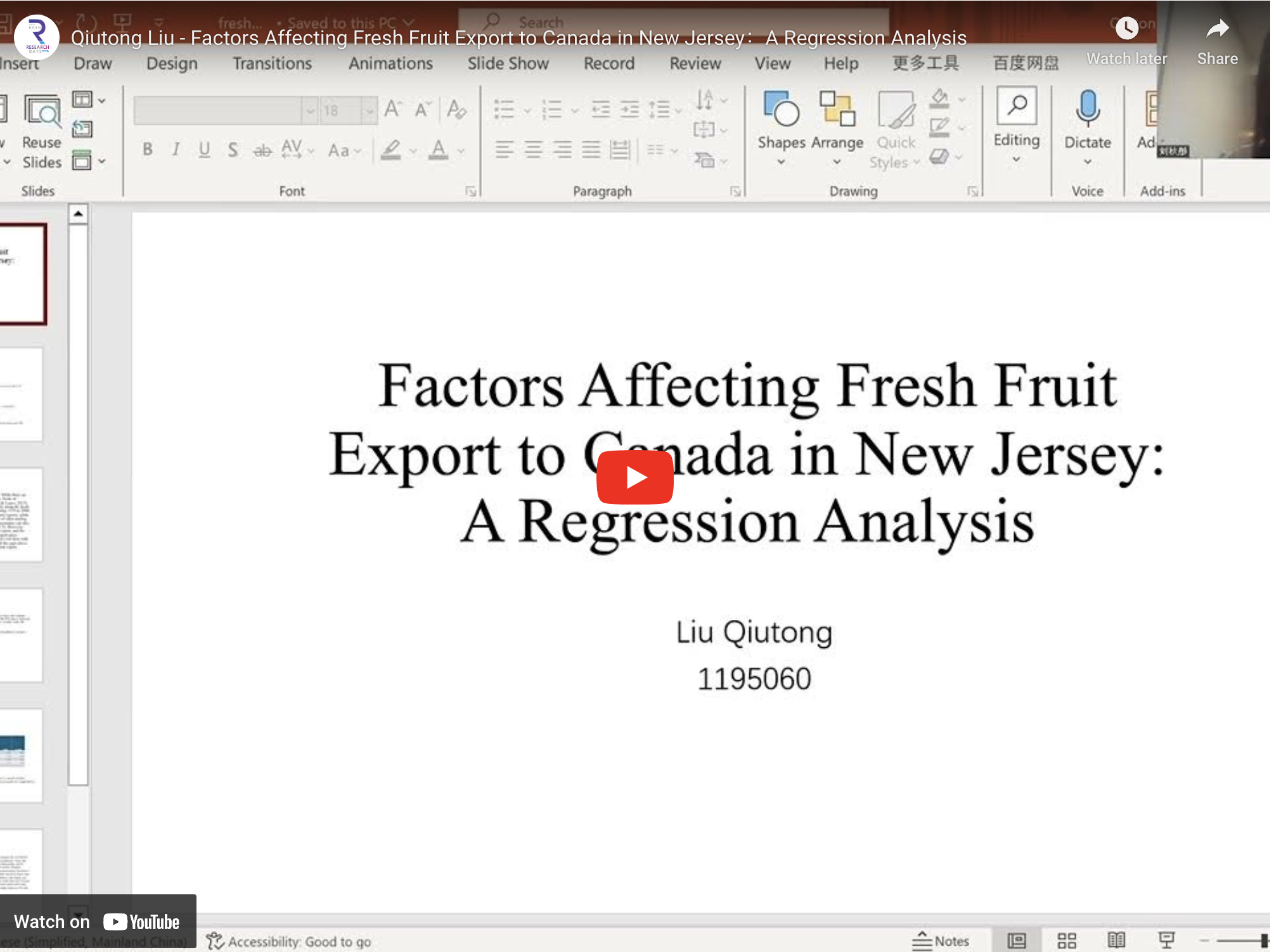Toggle Align Right
The image size is (1274, 952).
tap(562, 150)
